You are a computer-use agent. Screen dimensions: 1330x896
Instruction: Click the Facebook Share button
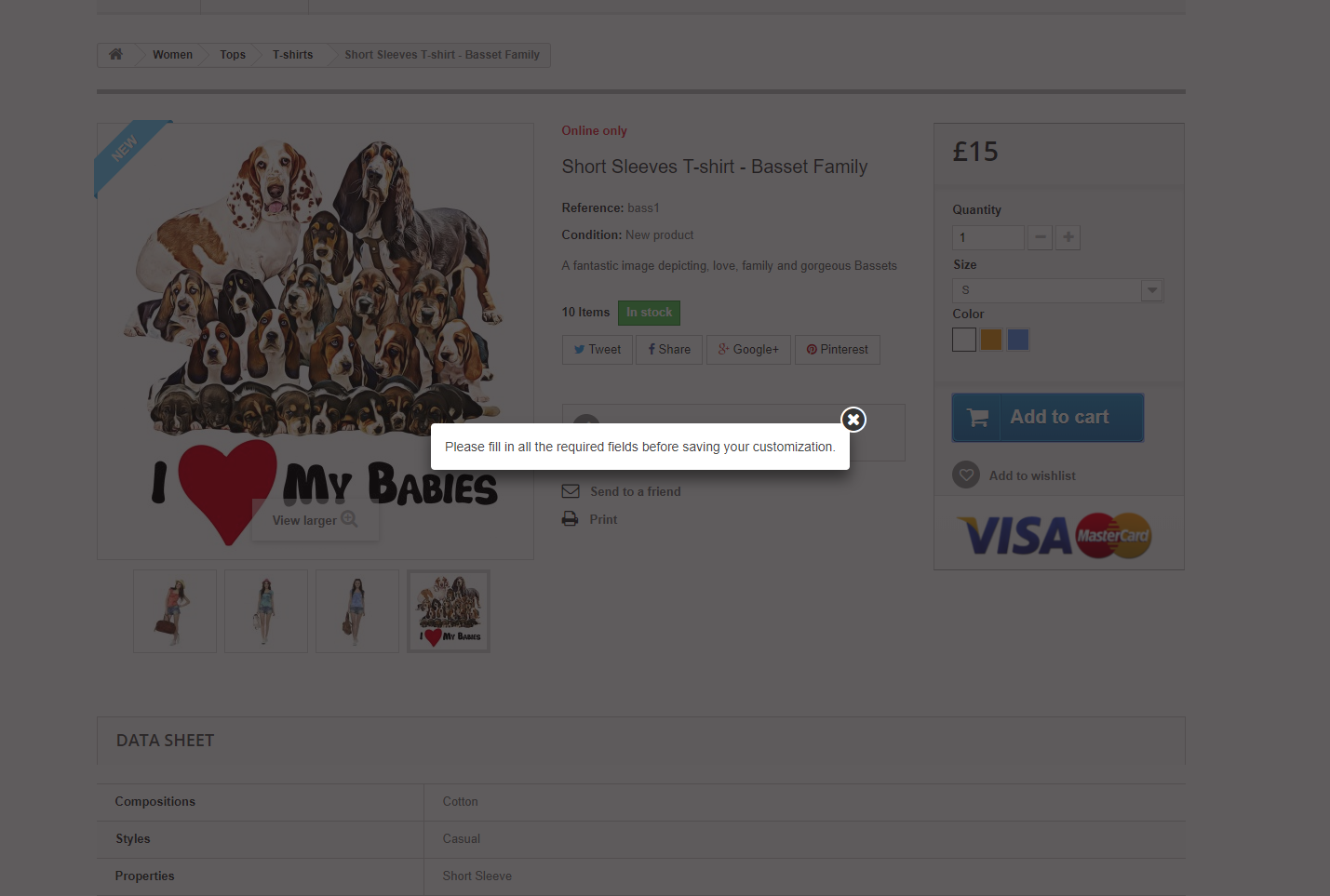[669, 350]
